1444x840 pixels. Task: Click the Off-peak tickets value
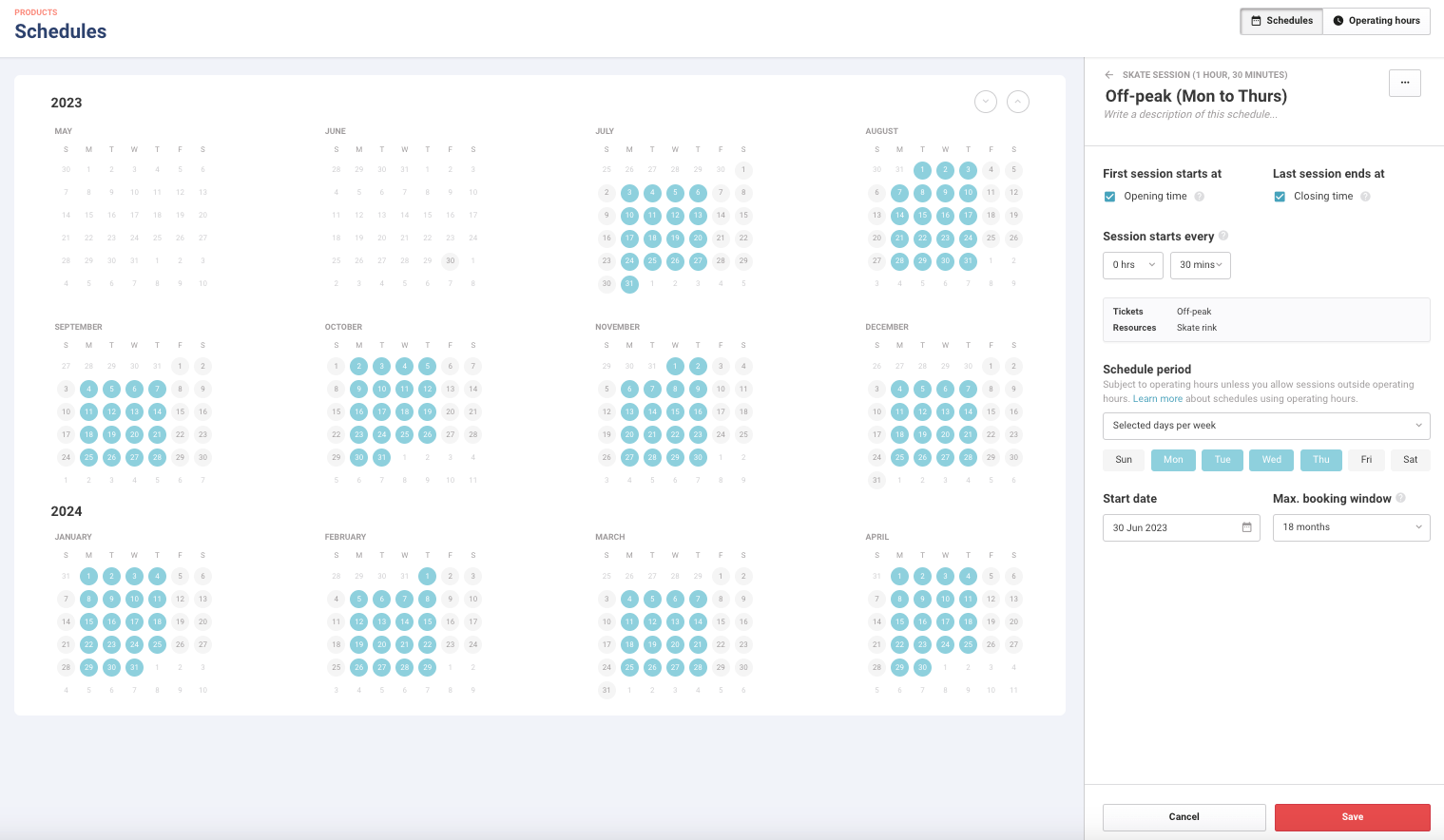[x=1194, y=312]
